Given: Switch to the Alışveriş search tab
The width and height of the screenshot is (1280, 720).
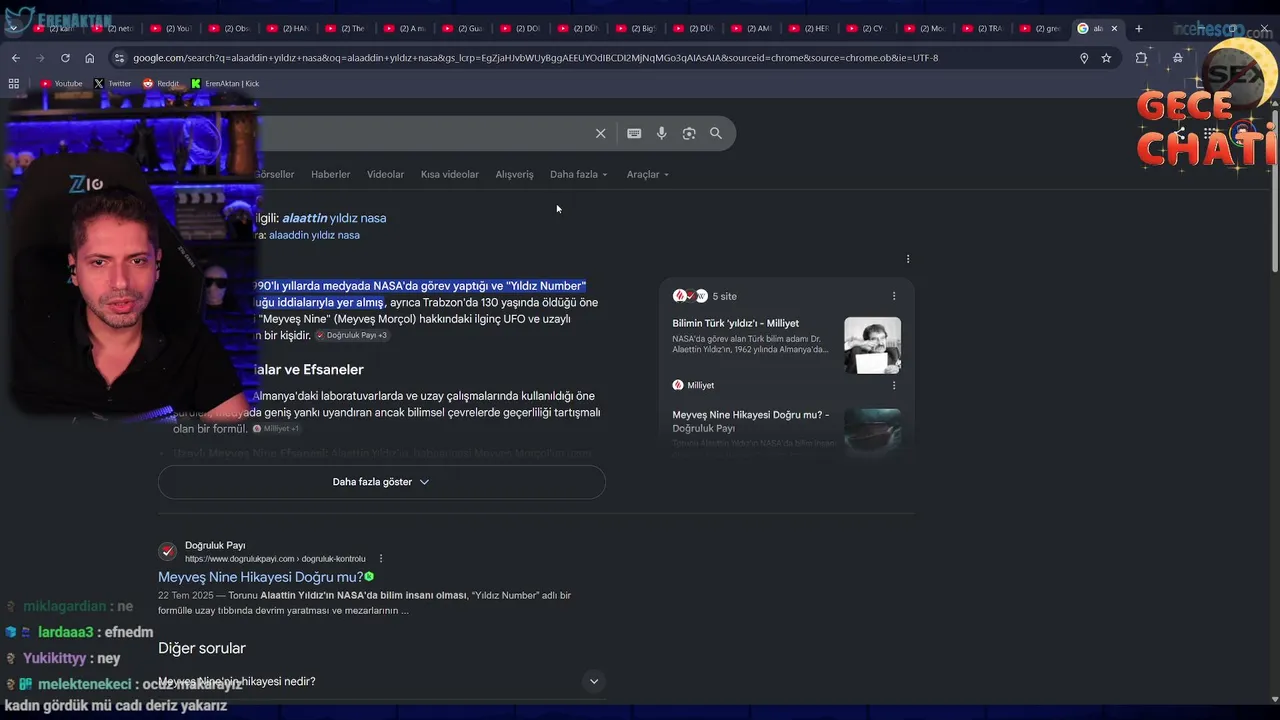Looking at the screenshot, I should [514, 174].
